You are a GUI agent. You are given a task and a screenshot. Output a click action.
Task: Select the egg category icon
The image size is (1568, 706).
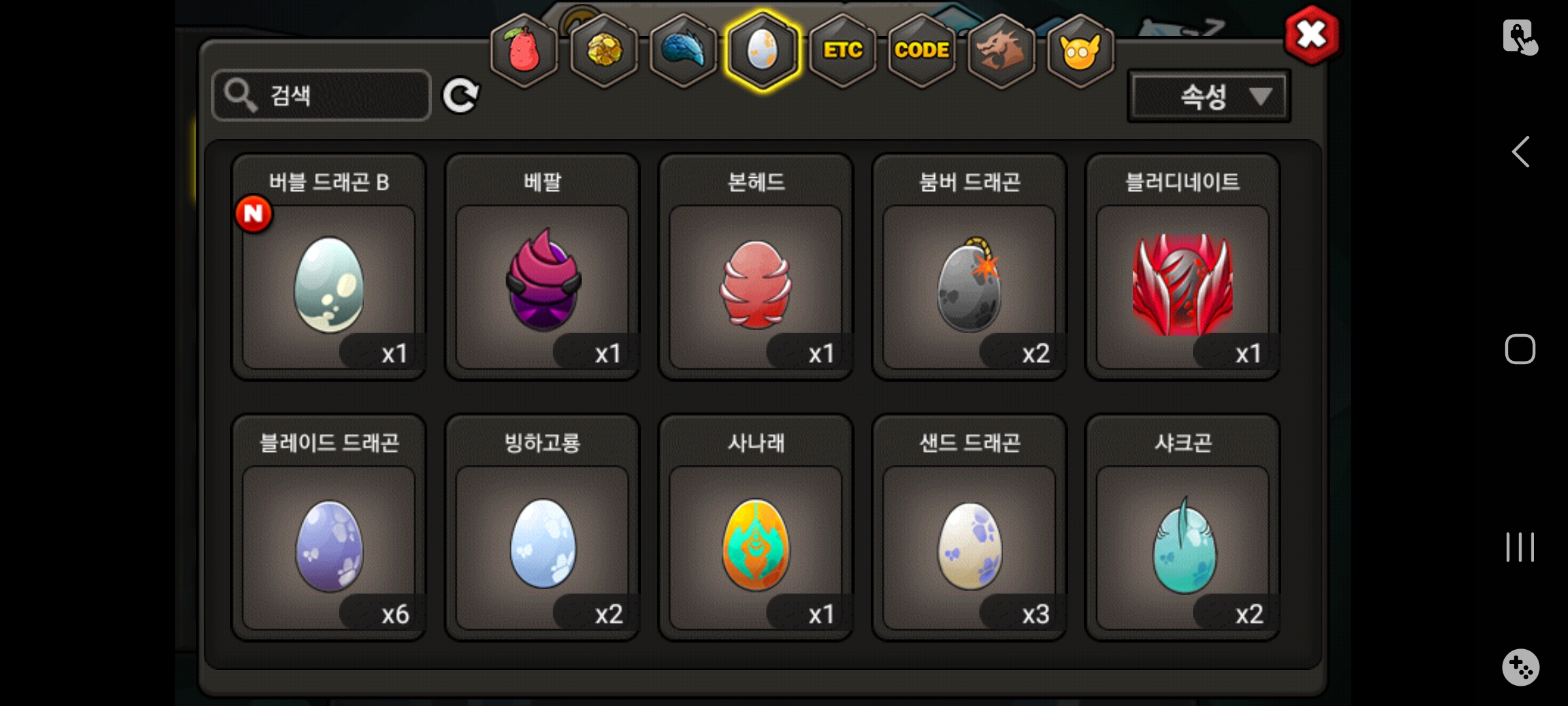click(x=762, y=50)
